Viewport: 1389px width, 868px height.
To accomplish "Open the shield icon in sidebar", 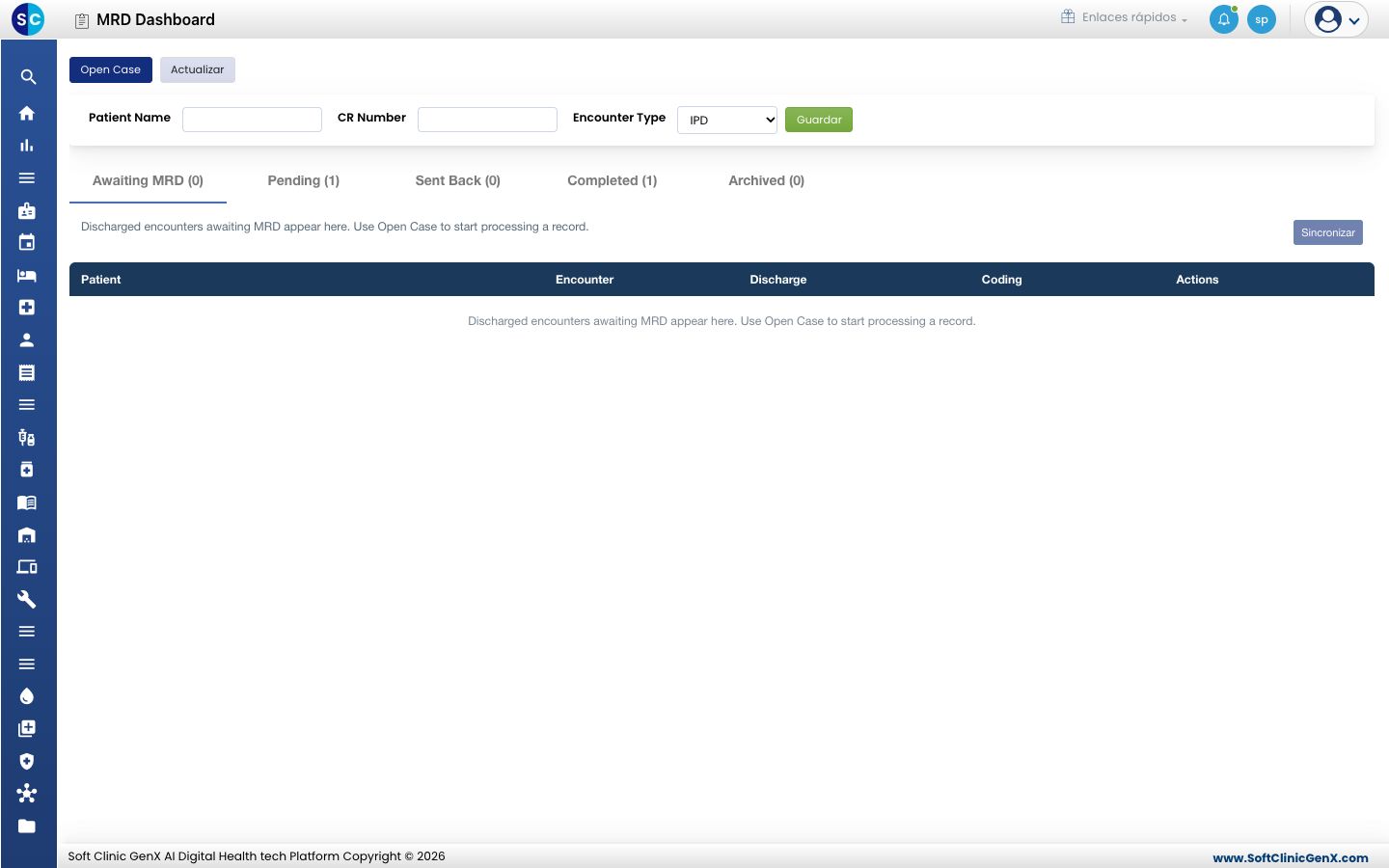I will 27,761.
